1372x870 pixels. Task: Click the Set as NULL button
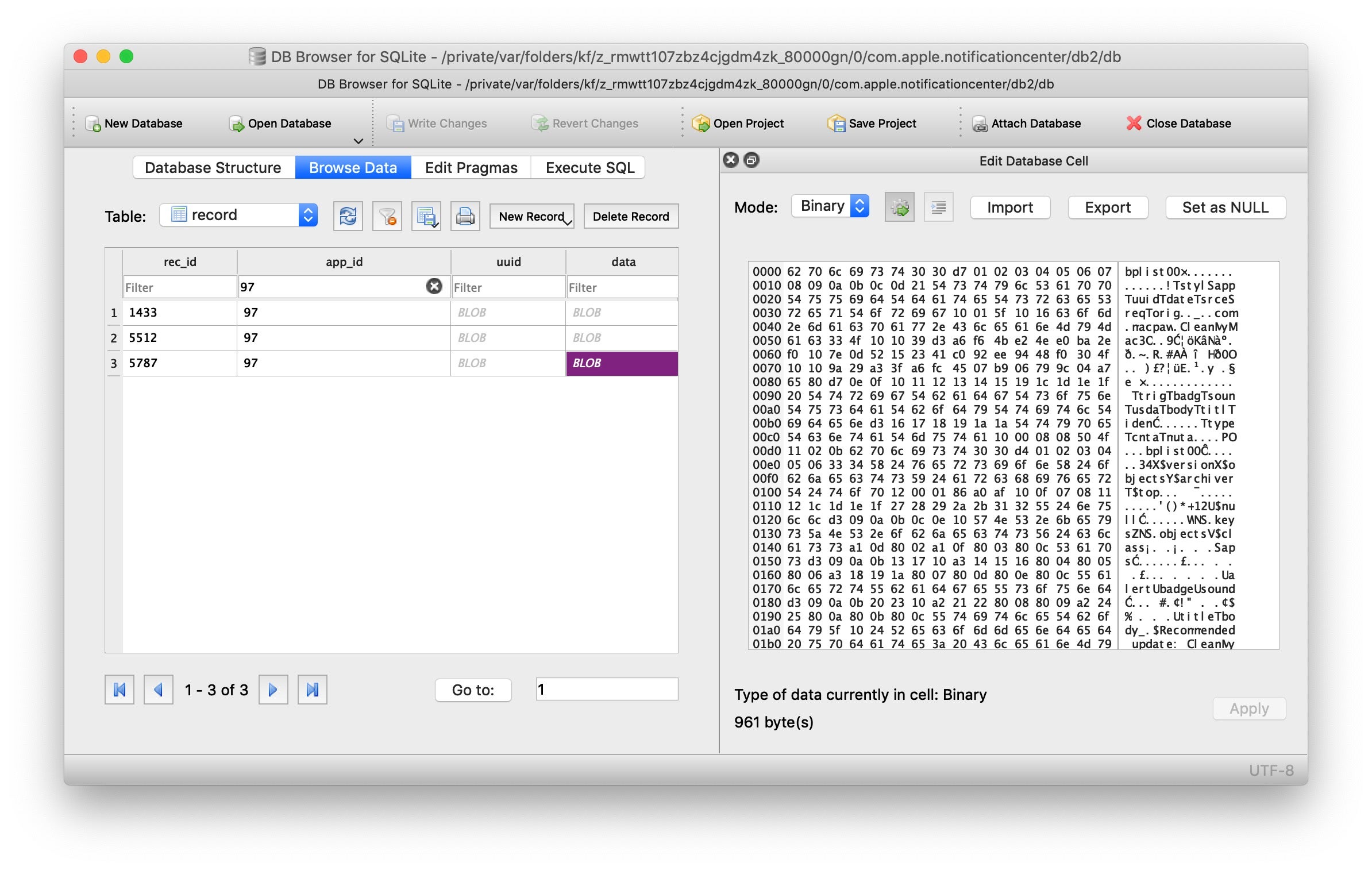1225,207
